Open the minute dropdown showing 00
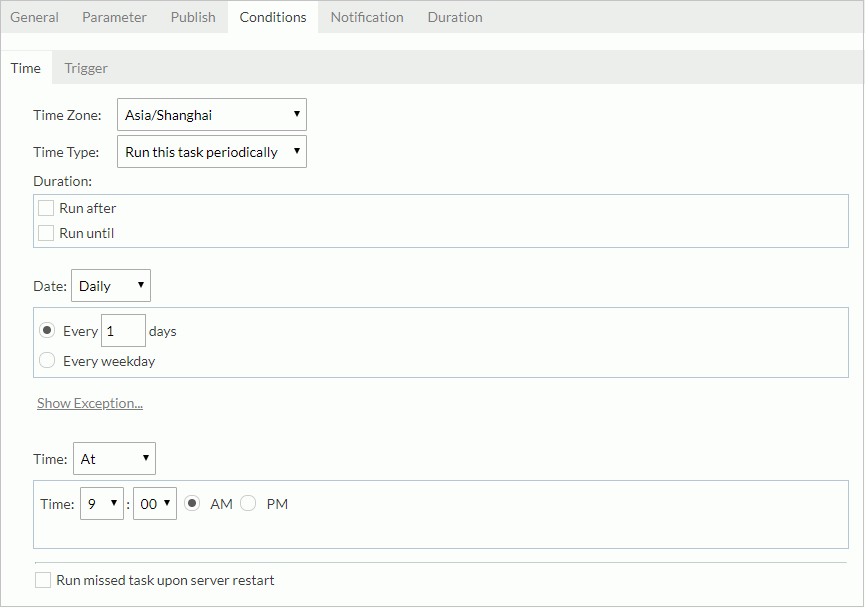Image resolution: width=865 pixels, height=608 pixels. point(154,503)
